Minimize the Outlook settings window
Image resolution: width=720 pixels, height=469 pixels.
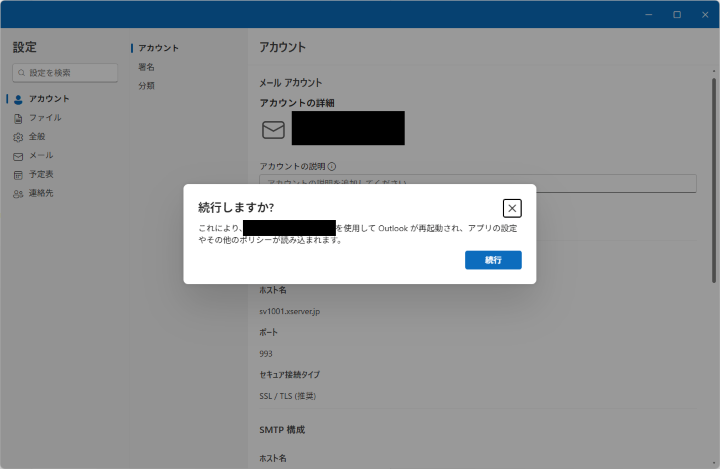click(649, 14)
